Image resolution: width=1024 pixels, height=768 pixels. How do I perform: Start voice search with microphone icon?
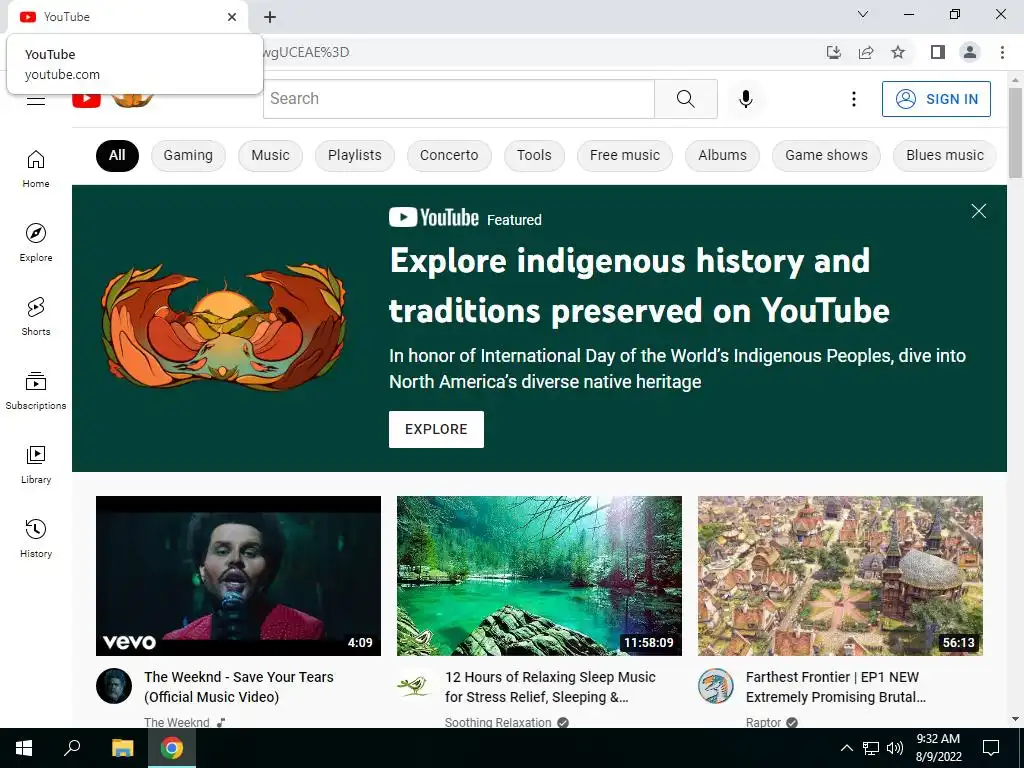746,99
